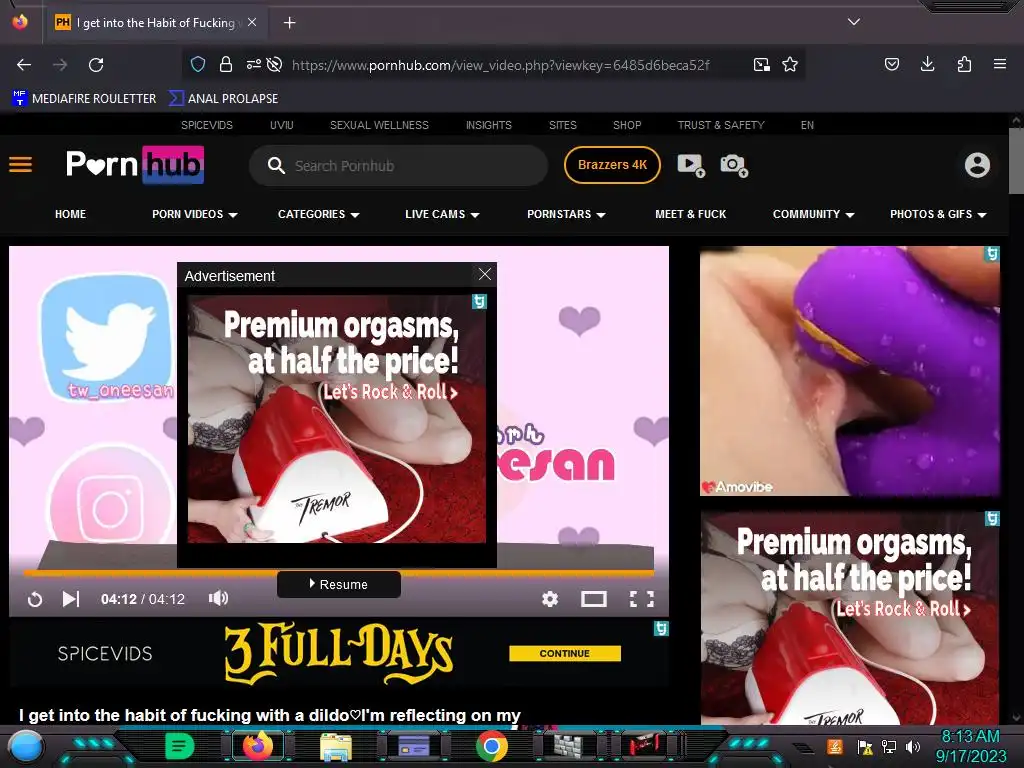Screen dimensions: 1024x768
Task: View site security via the padlock icon
Action: [226, 64]
